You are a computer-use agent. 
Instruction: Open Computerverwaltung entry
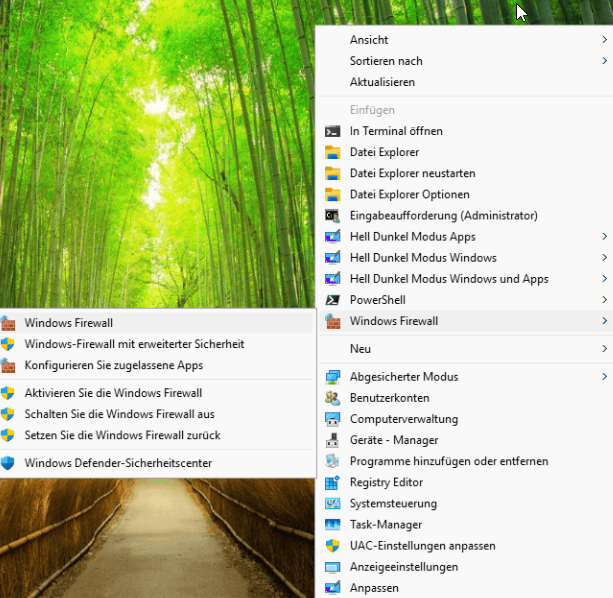[466, 419]
